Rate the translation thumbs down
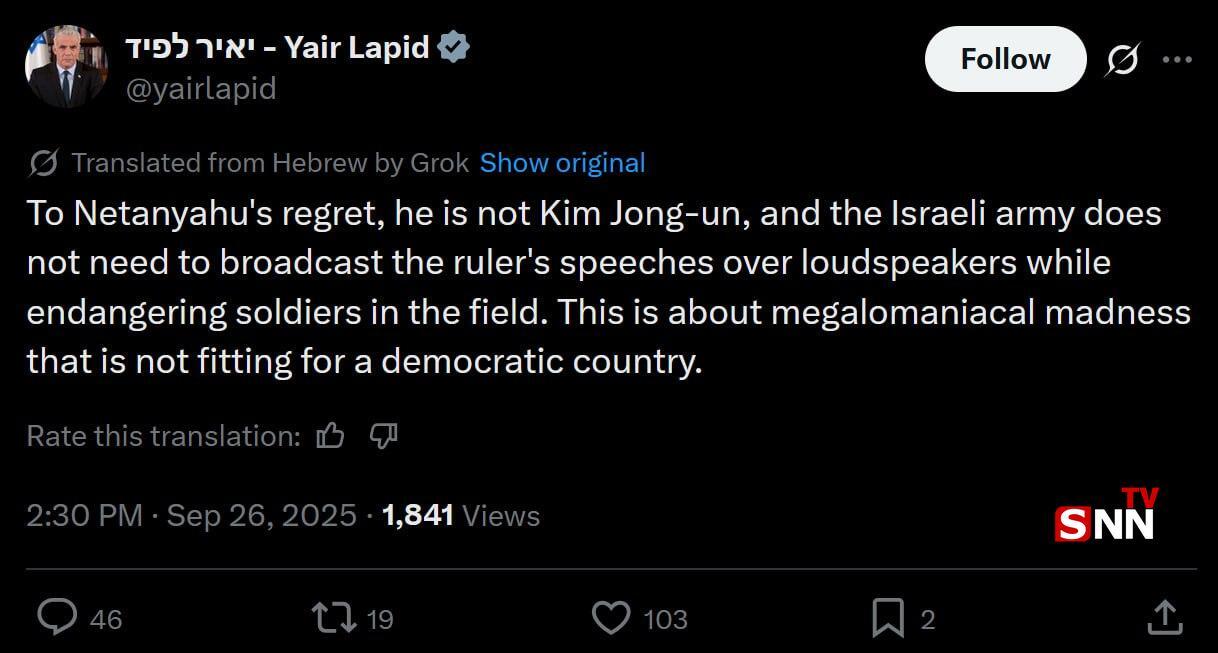The width and height of the screenshot is (1218, 653). tap(384, 436)
